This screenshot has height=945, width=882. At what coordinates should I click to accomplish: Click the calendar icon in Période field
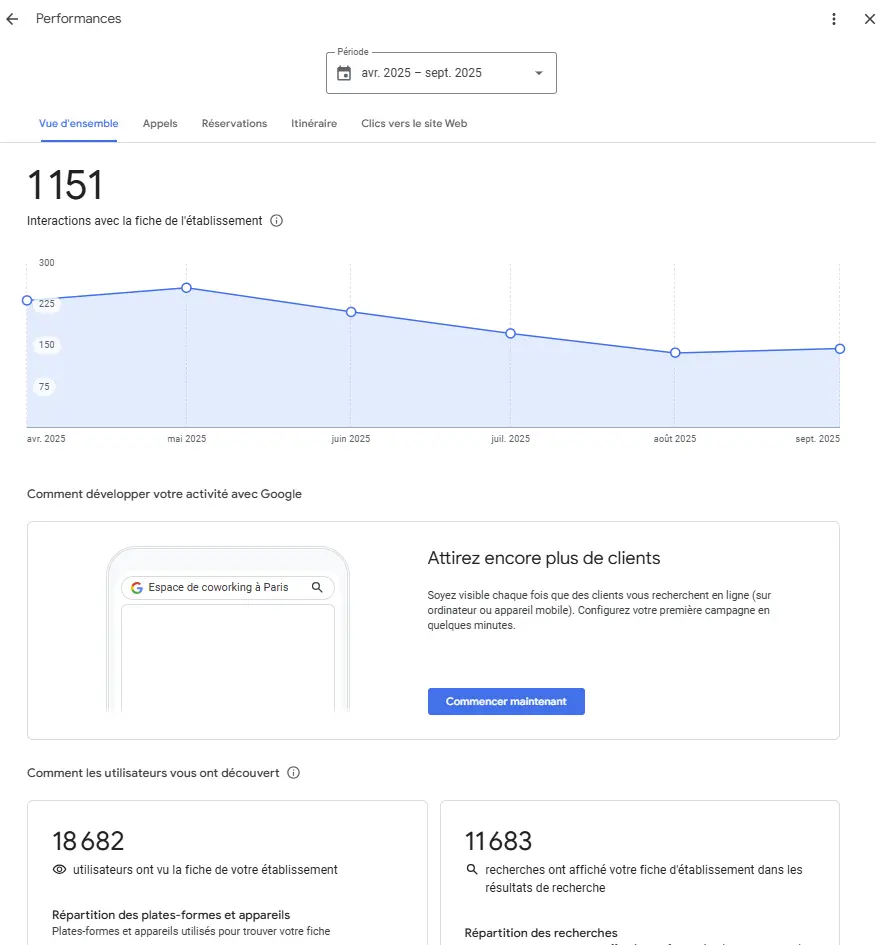tap(344, 73)
